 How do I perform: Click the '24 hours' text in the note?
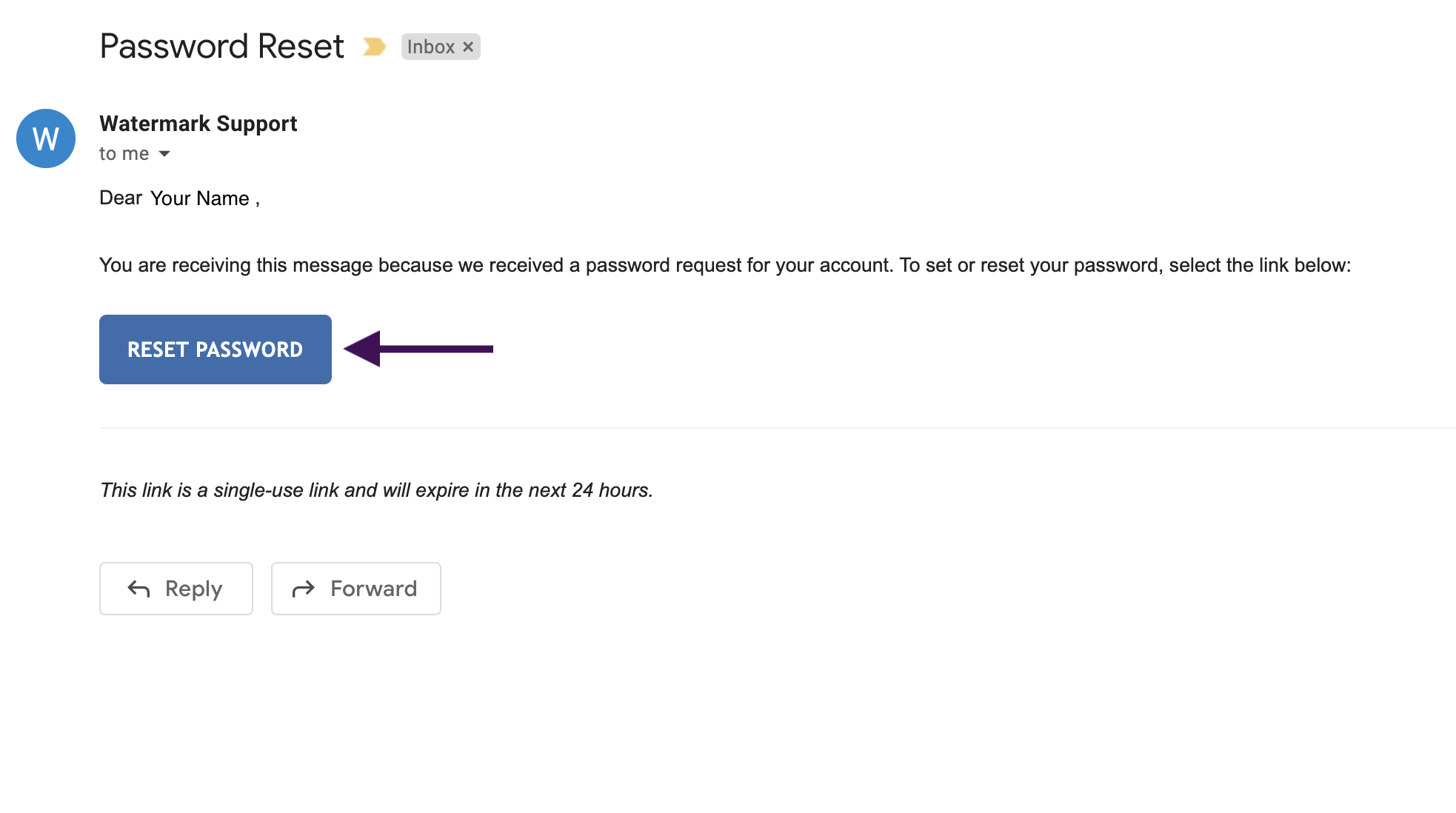point(612,490)
